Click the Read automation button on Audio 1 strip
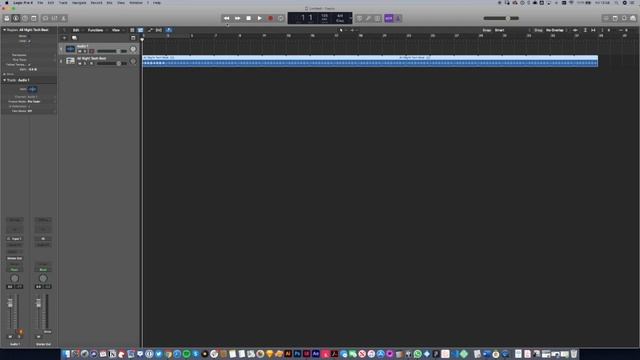The width and height of the screenshot is (640, 360). (x=15, y=270)
